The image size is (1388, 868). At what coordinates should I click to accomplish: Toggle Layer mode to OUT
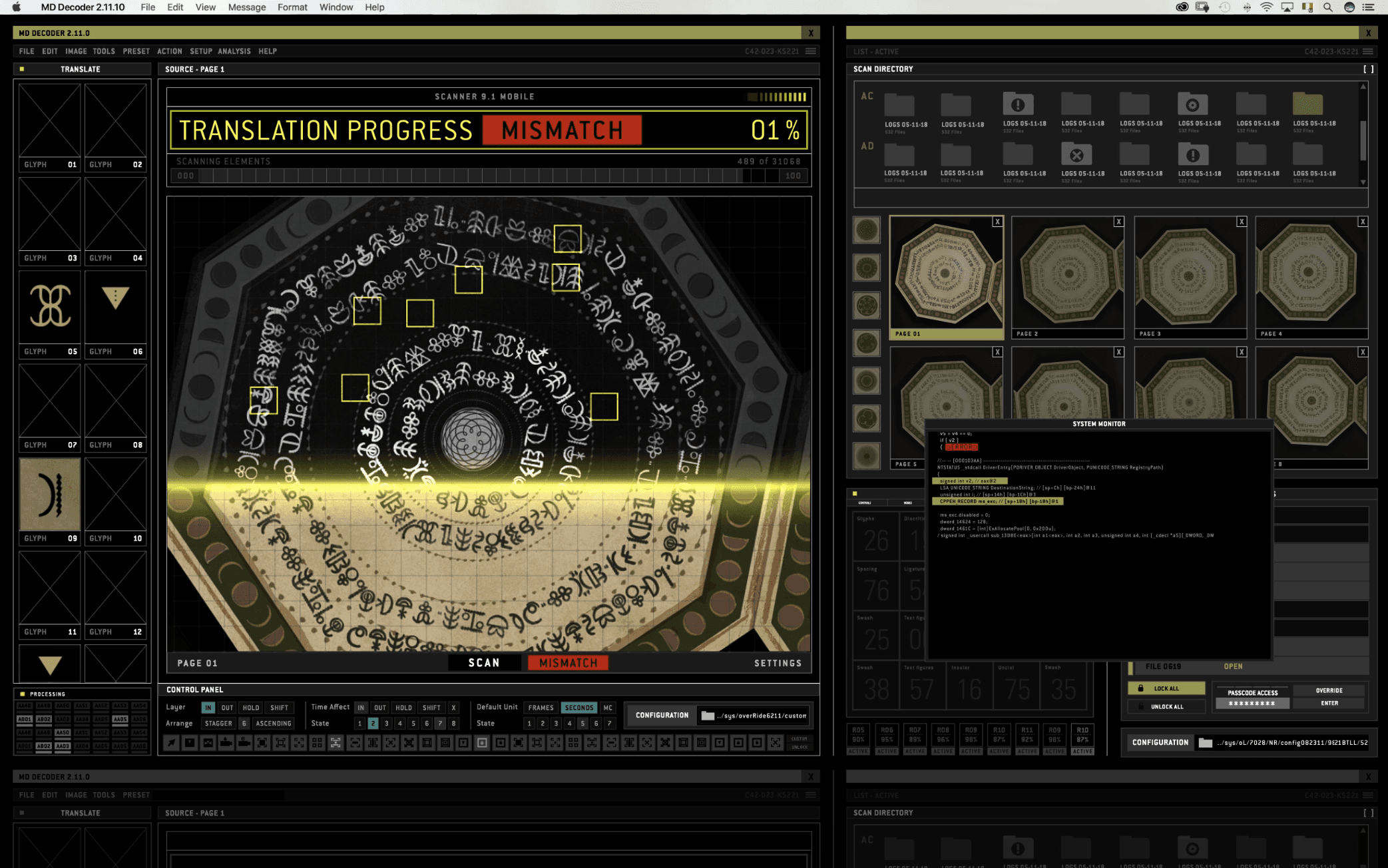[227, 708]
